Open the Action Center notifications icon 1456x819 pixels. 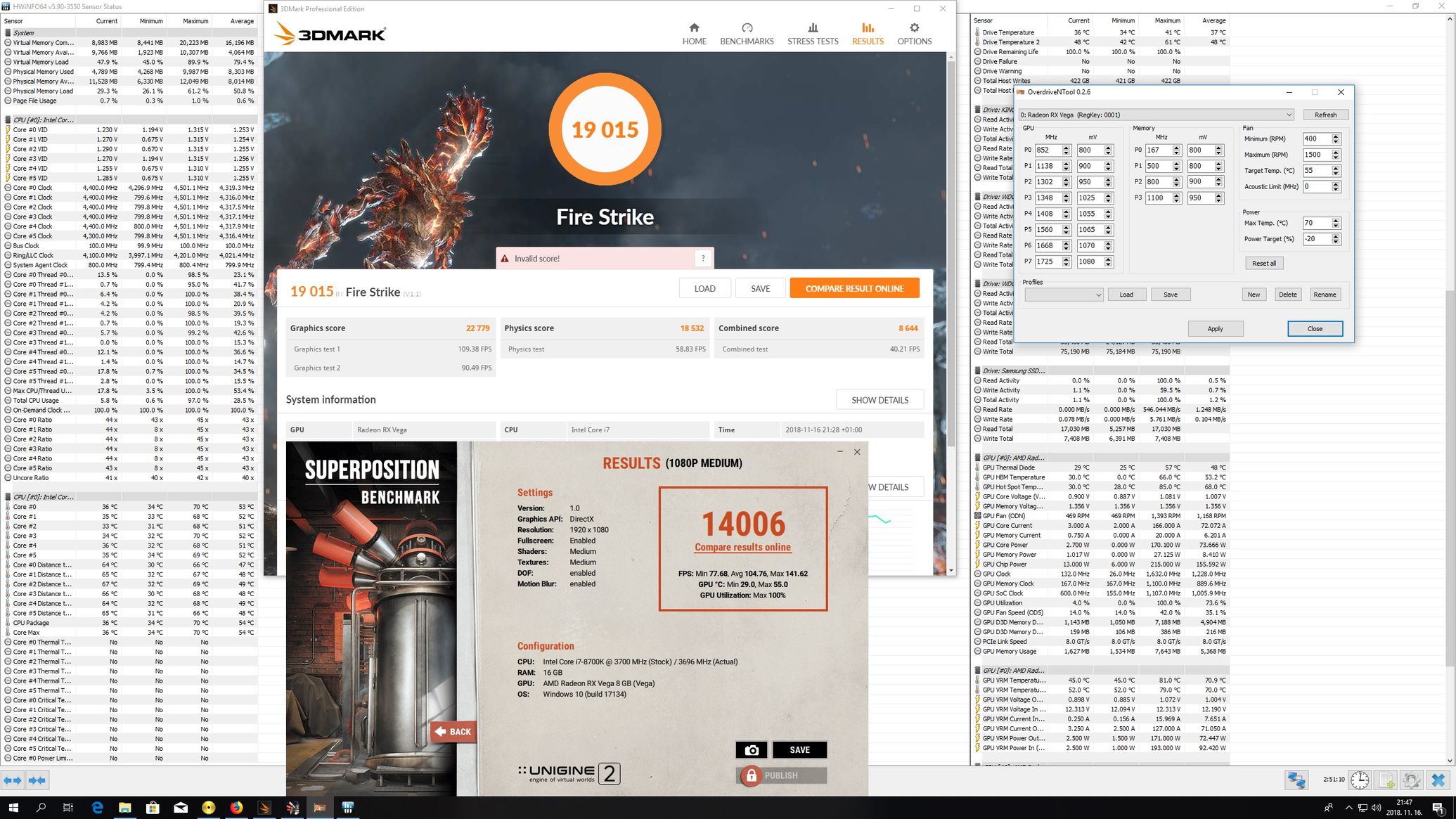pos(1438,808)
